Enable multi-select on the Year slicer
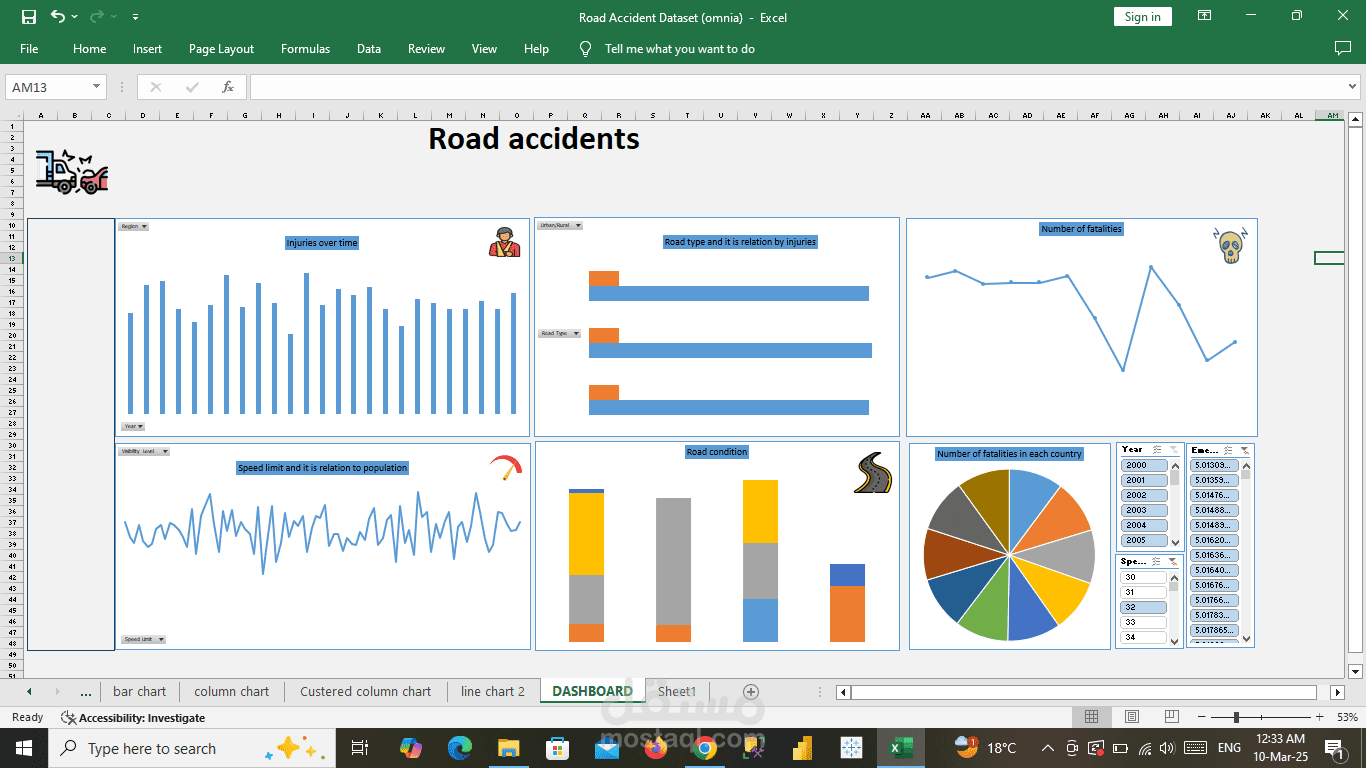Viewport: 1366px width, 768px height. tap(1157, 450)
